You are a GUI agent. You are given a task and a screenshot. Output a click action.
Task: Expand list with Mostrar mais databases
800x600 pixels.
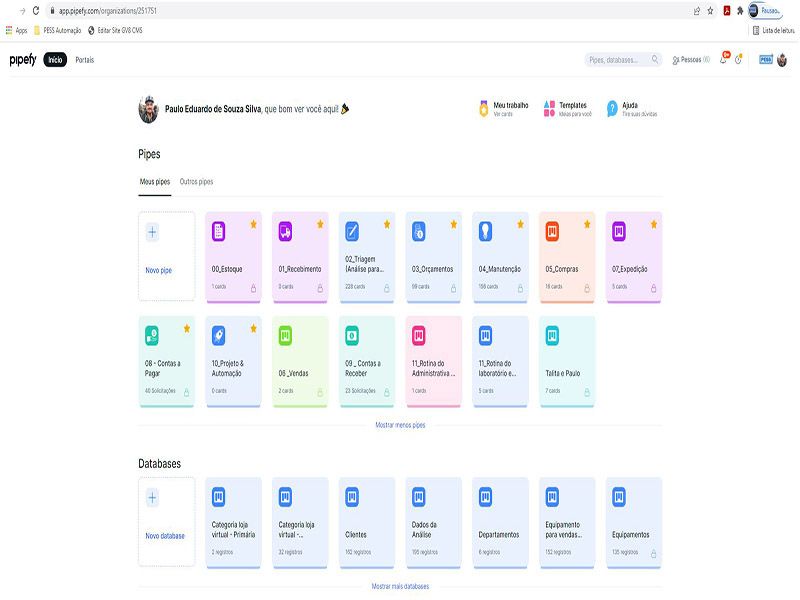[400, 586]
